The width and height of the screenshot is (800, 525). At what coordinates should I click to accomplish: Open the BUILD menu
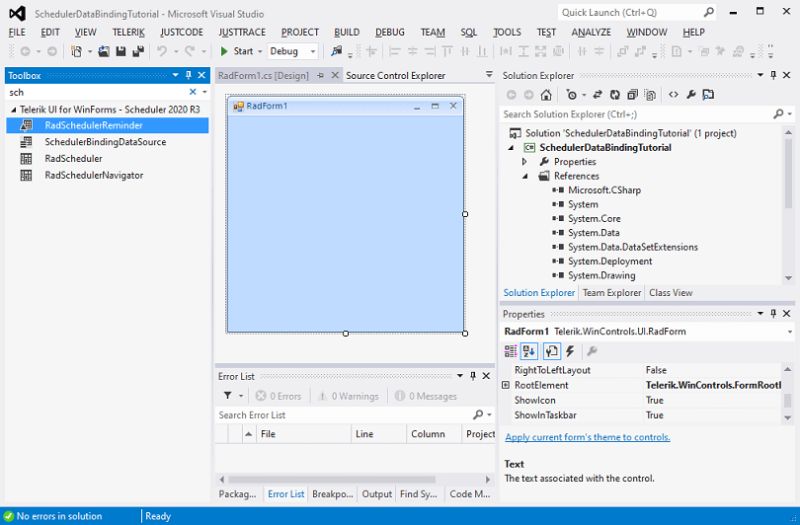tap(347, 32)
